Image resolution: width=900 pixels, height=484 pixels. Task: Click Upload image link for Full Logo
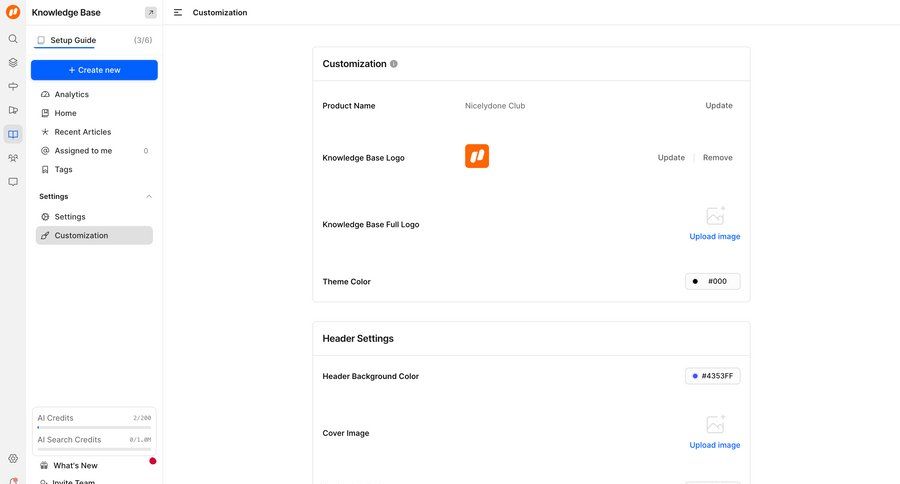pos(715,237)
